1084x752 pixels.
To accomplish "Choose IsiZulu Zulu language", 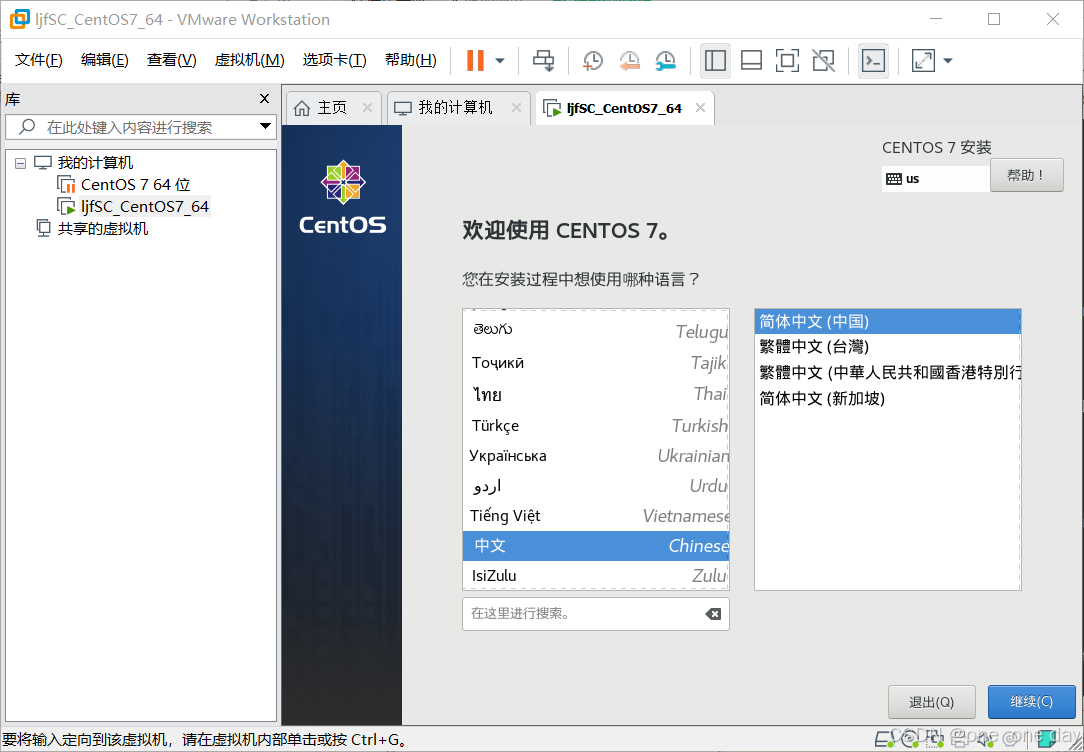I will tap(596, 575).
